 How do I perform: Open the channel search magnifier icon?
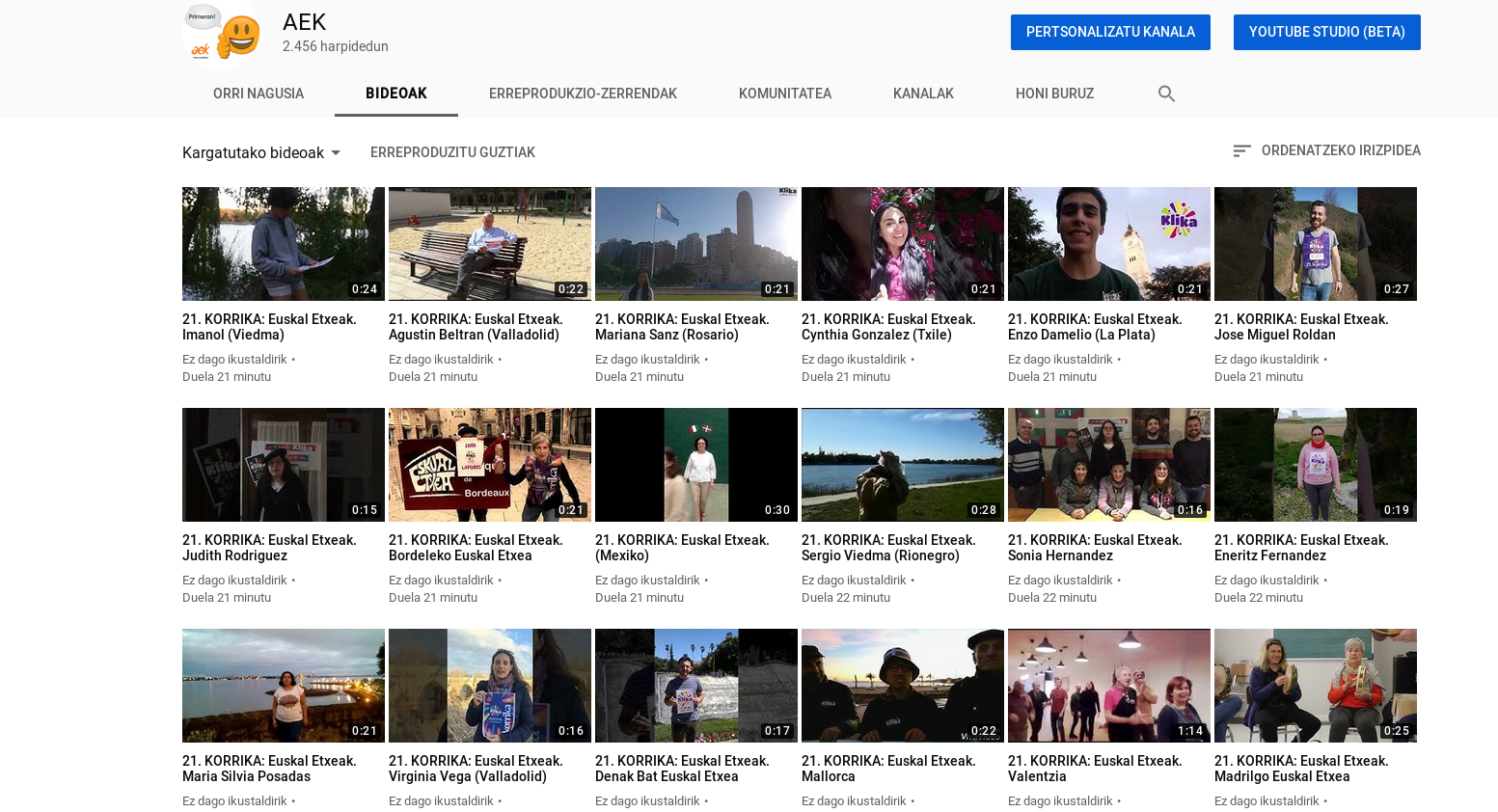[x=1166, y=94]
